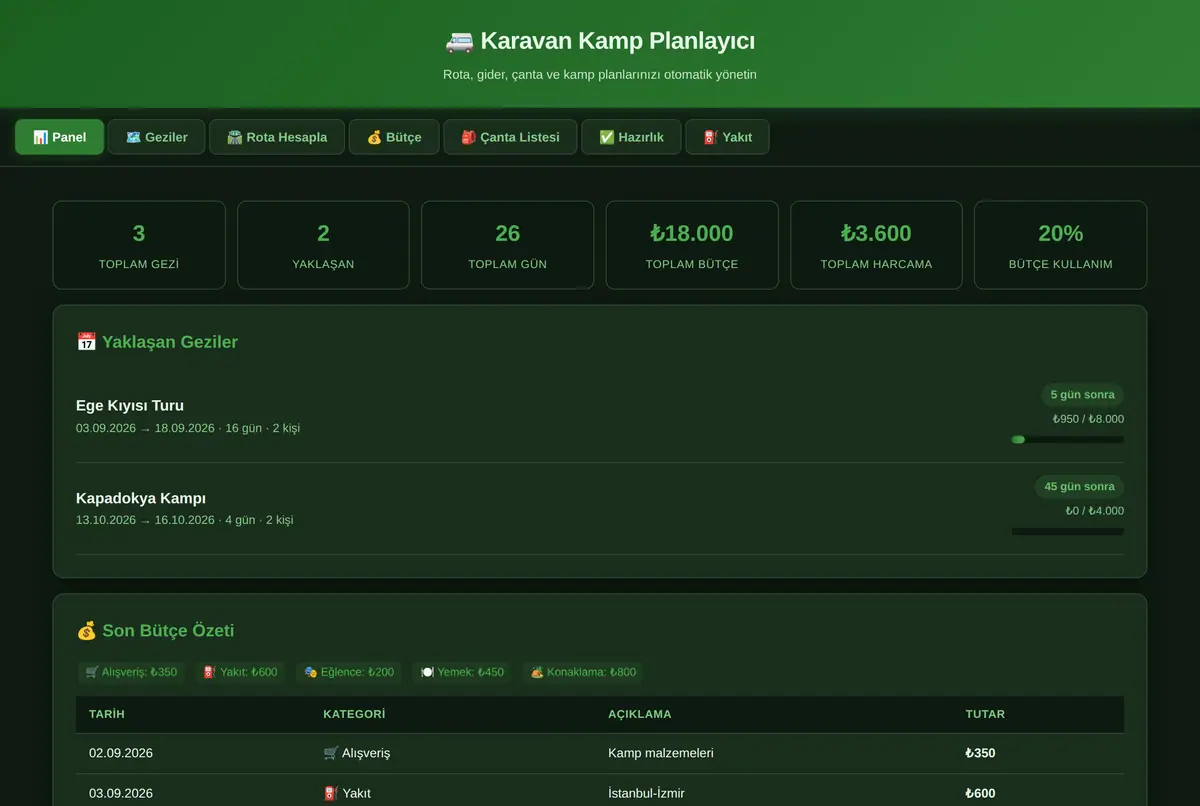Image resolution: width=1200 pixels, height=806 pixels.
Task: Click the header subtitle about Rota, gider, çanta
Action: click(600, 75)
